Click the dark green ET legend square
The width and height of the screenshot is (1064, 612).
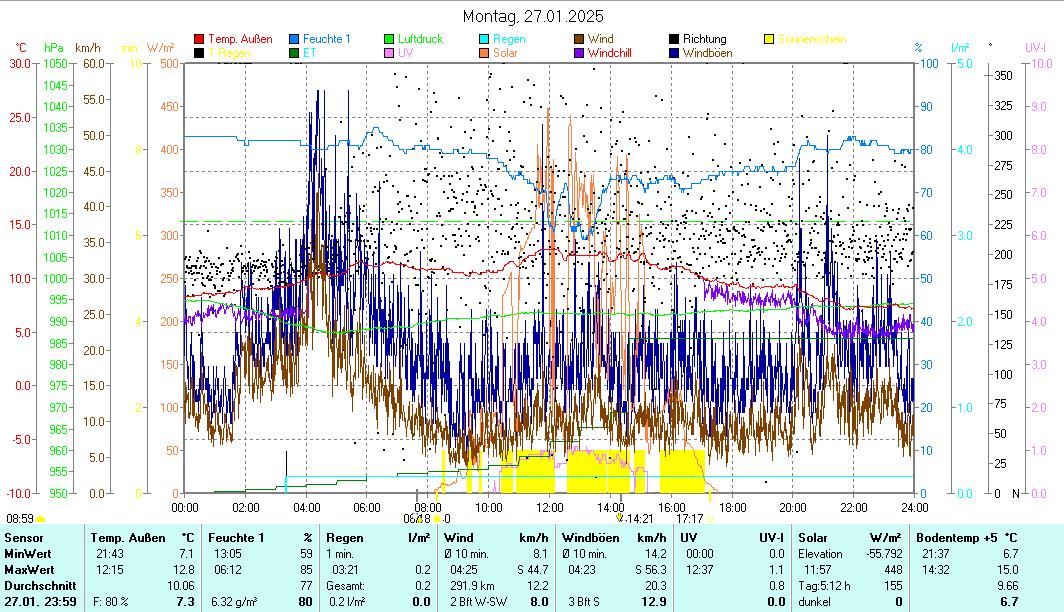[x=294, y=53]
